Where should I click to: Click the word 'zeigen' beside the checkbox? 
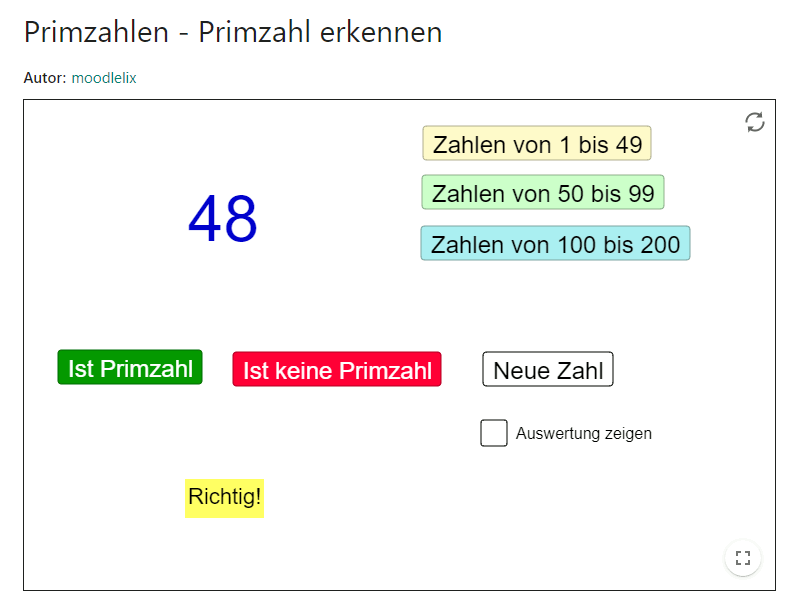coord(628,434)
